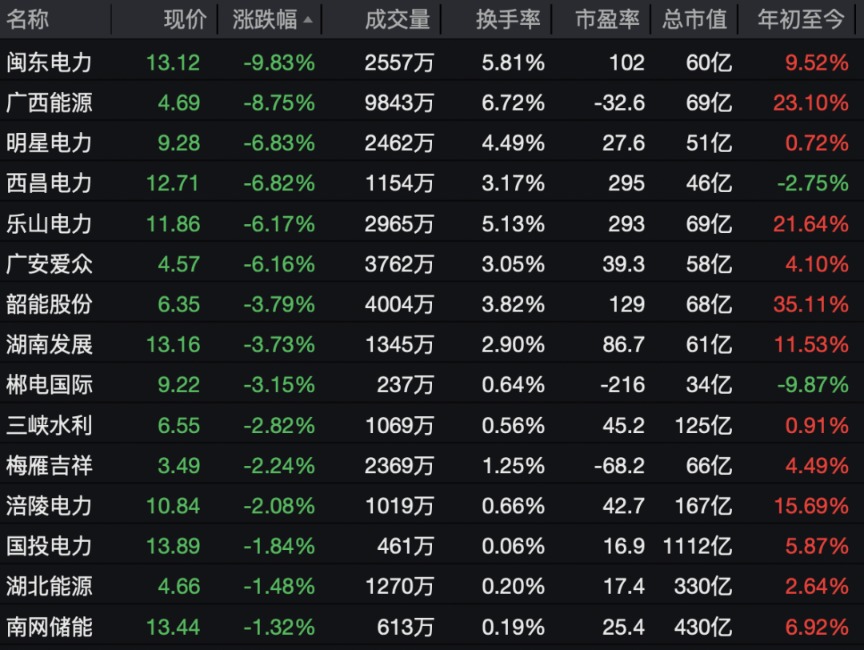This screenshot has width=864, height=650.
Task: Select 国投电力 in the table
Action: tap(49, 546)
